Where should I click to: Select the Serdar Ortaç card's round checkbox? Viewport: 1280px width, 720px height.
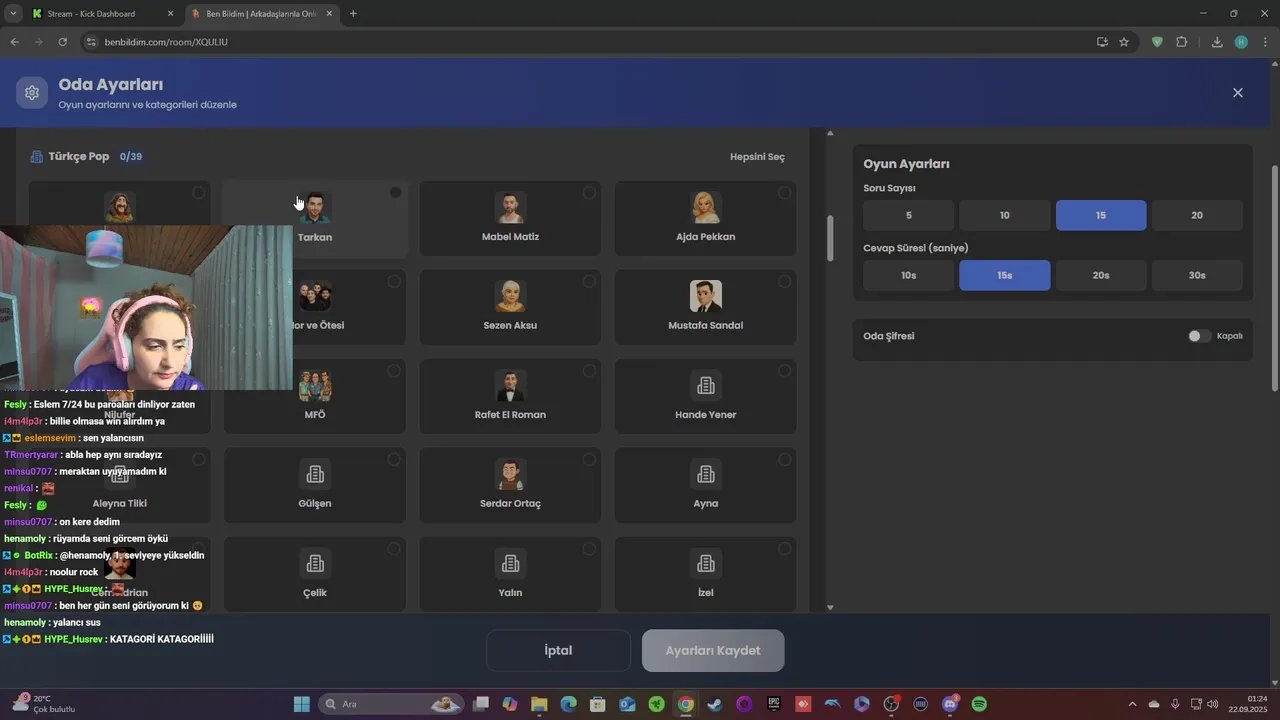click(x=589, y=460)
